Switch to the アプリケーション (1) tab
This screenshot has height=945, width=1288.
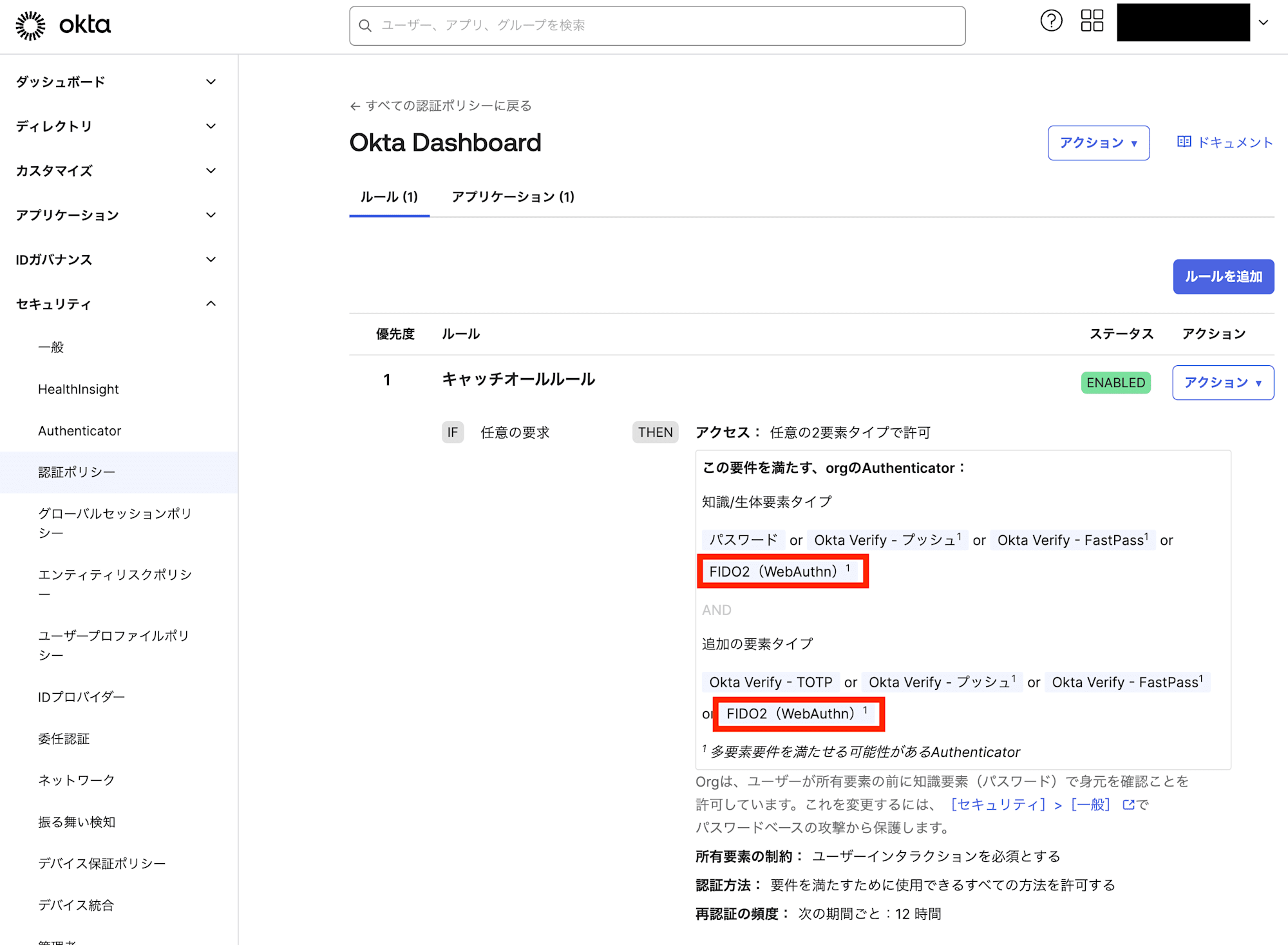coord(513,197)
